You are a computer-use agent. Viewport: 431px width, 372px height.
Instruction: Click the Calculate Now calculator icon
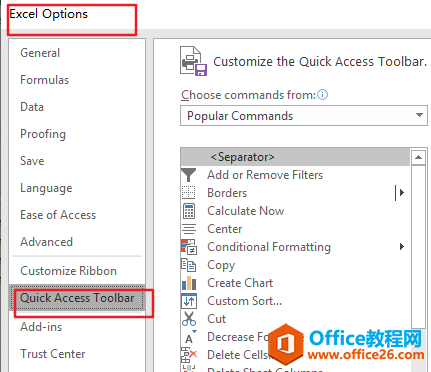(x=189, y=211)
